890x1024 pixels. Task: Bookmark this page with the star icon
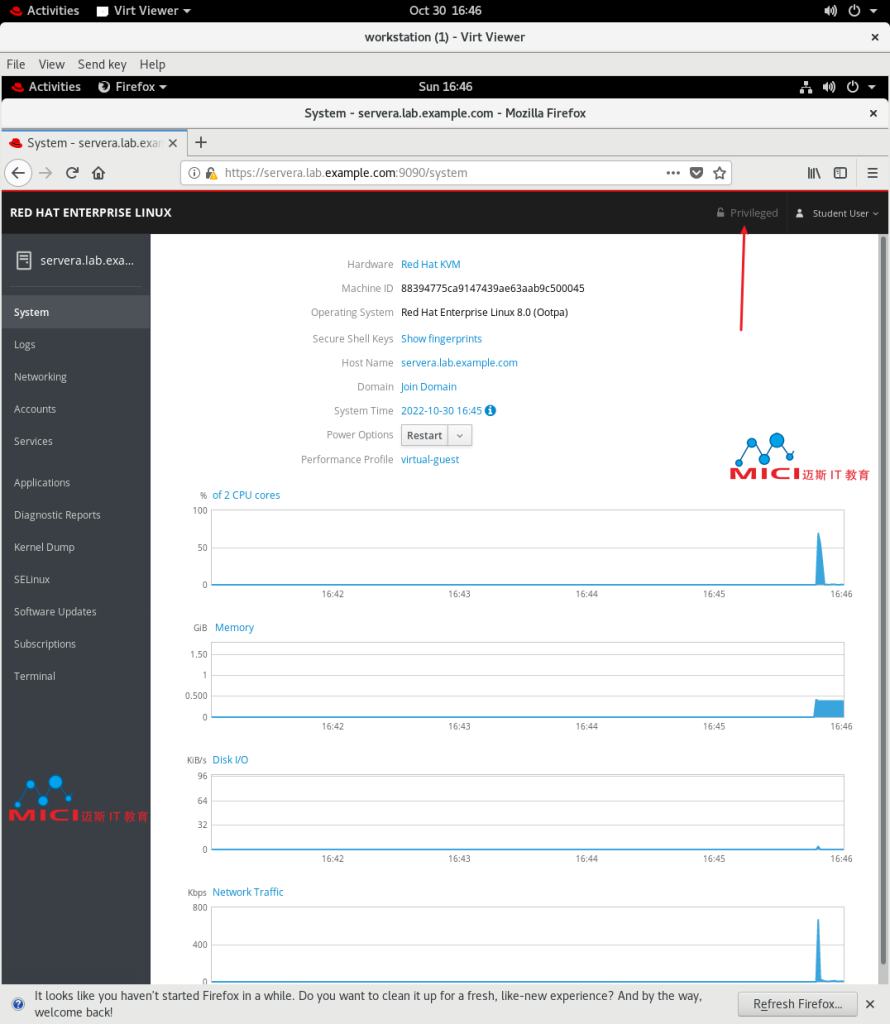point(720,173)
